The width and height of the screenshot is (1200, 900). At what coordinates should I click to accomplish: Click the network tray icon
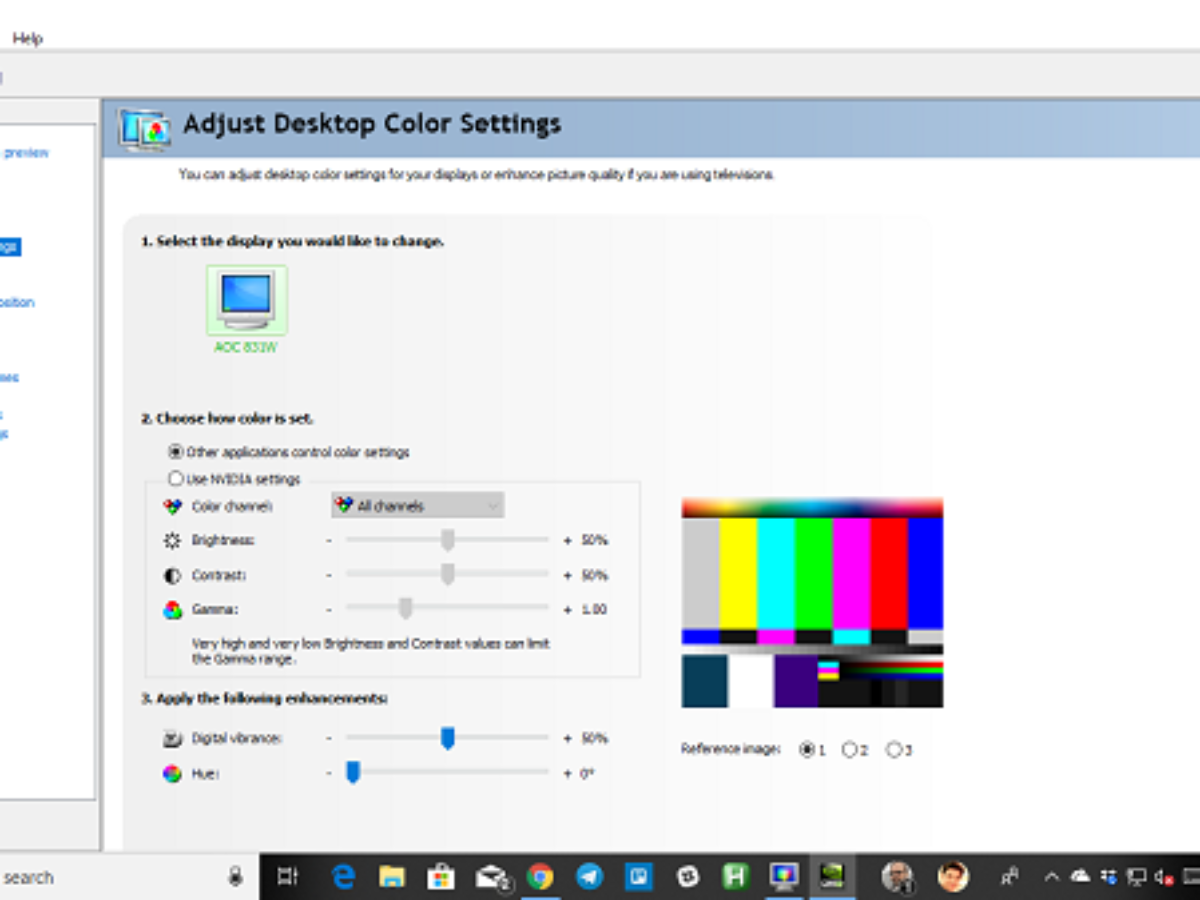[1136, 877]
